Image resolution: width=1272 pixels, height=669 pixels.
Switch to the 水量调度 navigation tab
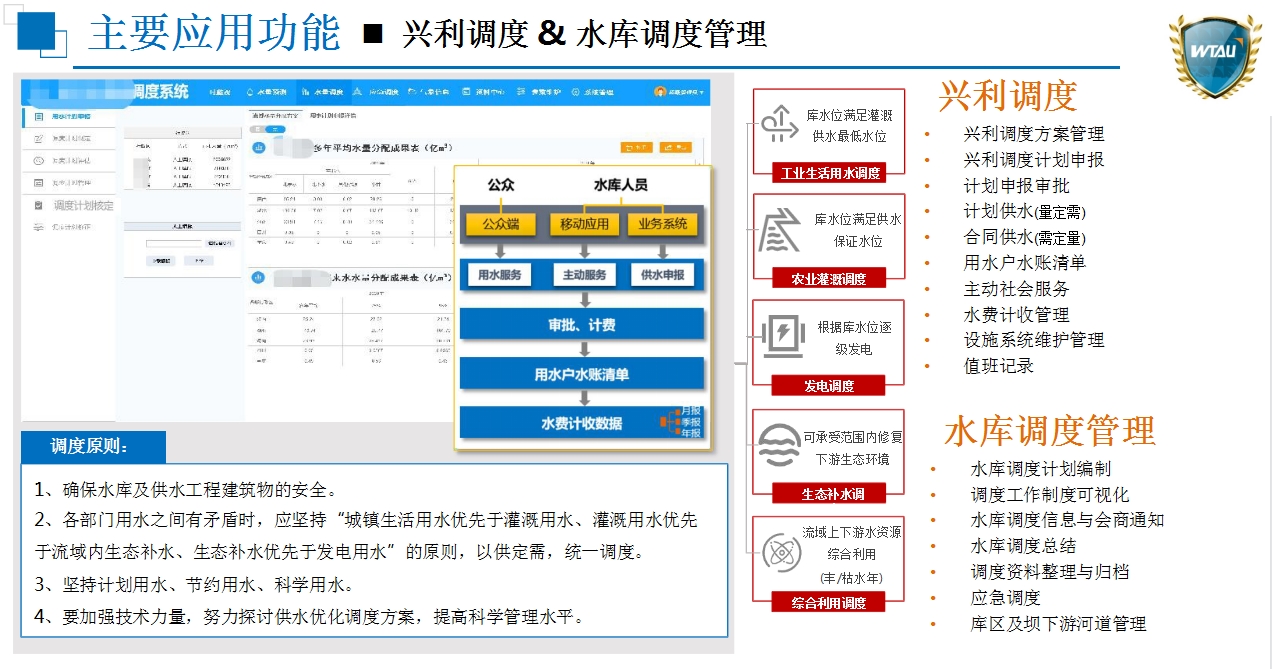click(325, 92)
